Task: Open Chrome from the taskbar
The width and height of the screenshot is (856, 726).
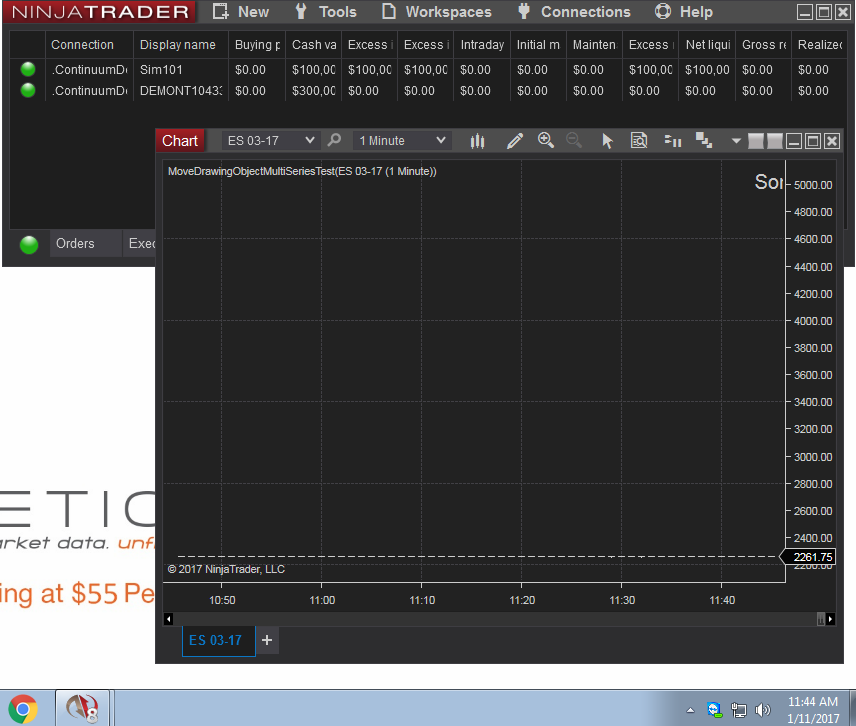Action: (23, 709)
